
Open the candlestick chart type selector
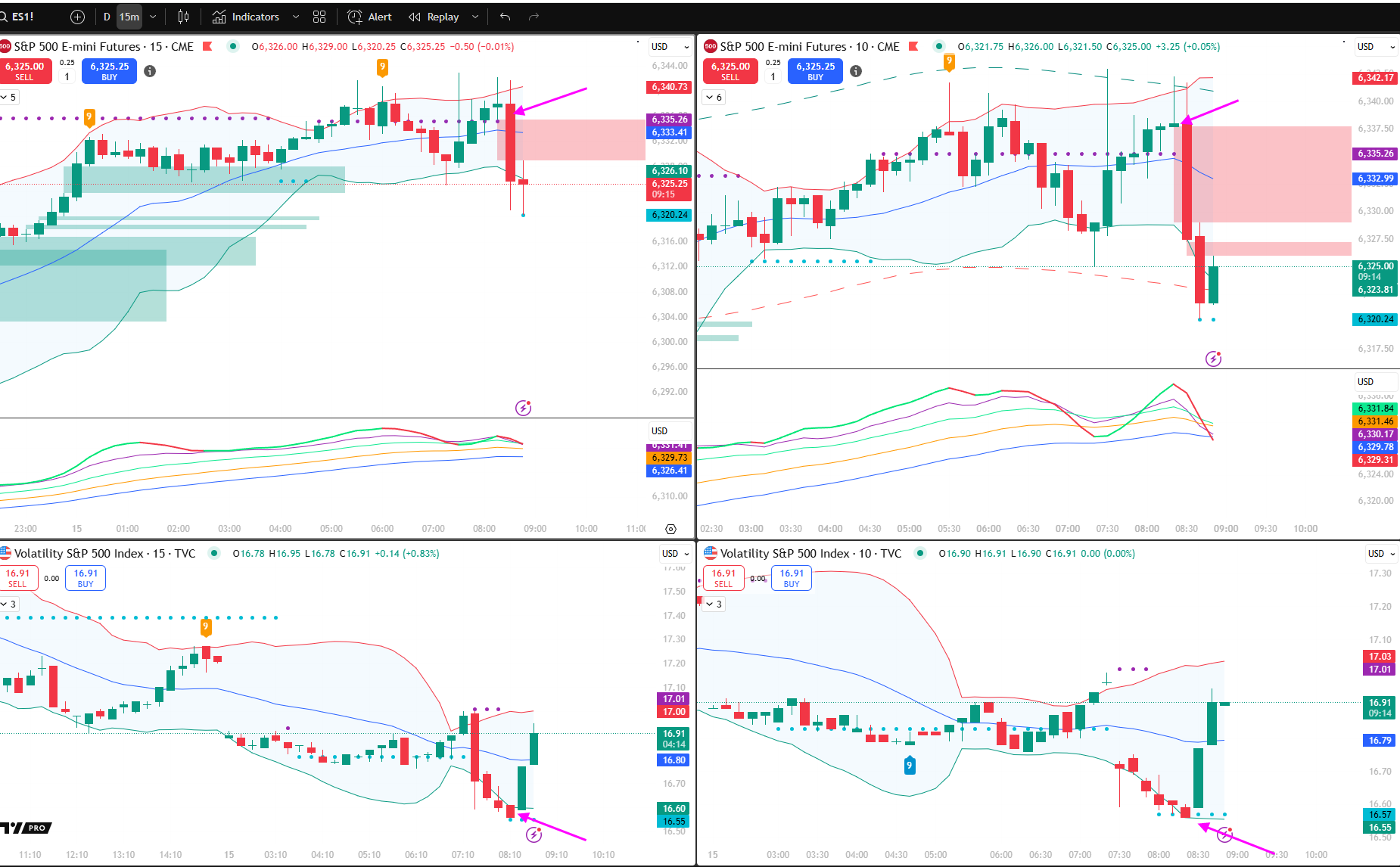(x=183, y=17)
